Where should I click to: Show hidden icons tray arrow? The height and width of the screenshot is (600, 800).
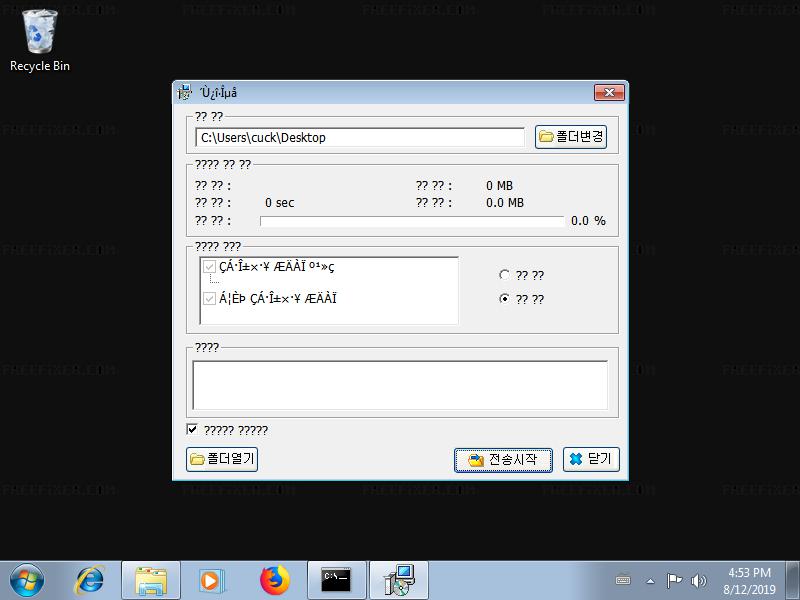click(650, 580)
